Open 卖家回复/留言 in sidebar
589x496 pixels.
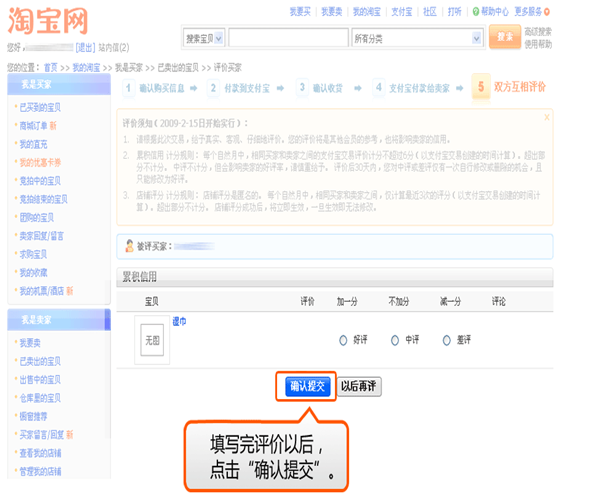pos(42,236)
